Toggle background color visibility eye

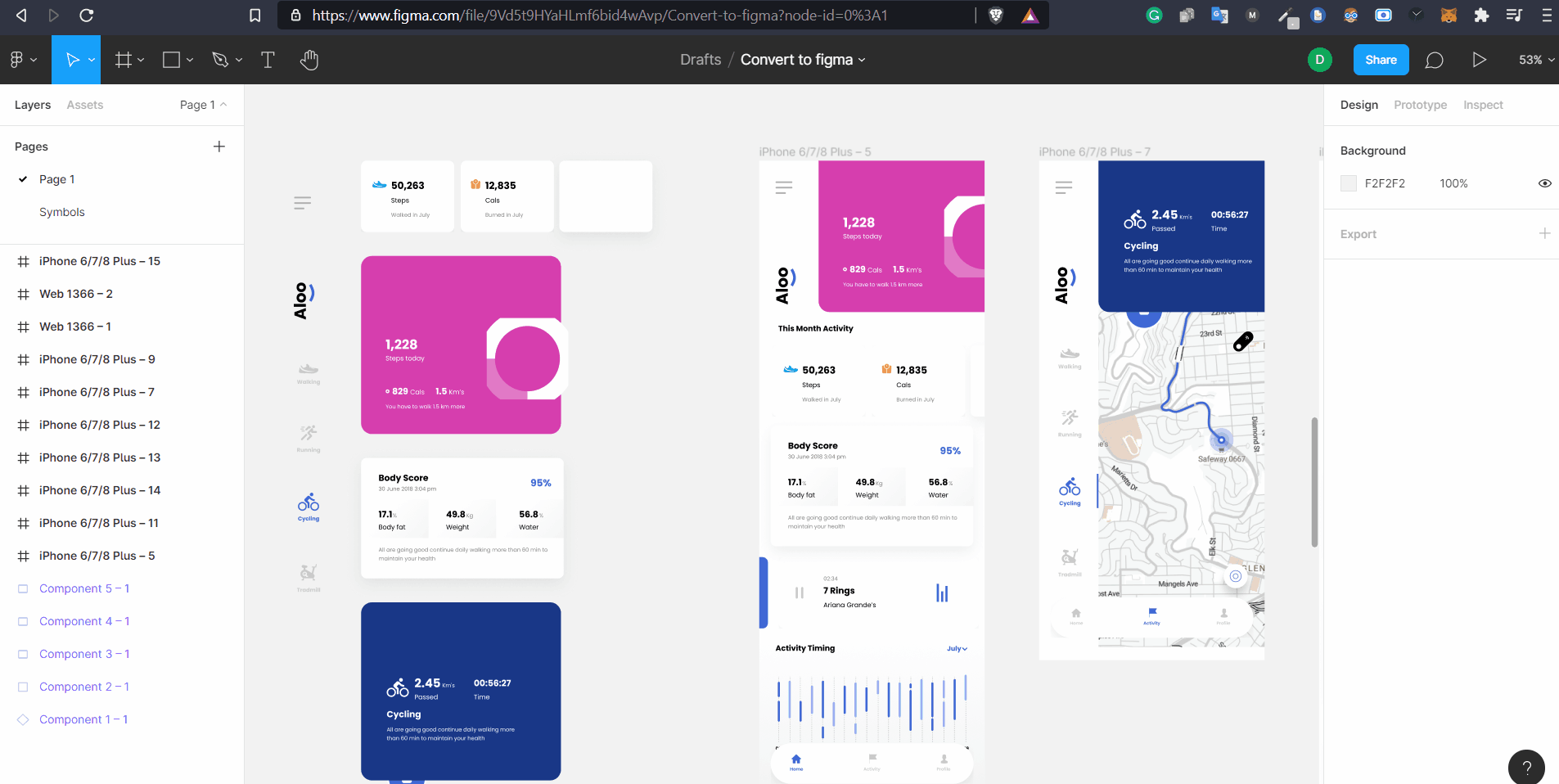pyautogui.click(x=1544, y=183)
